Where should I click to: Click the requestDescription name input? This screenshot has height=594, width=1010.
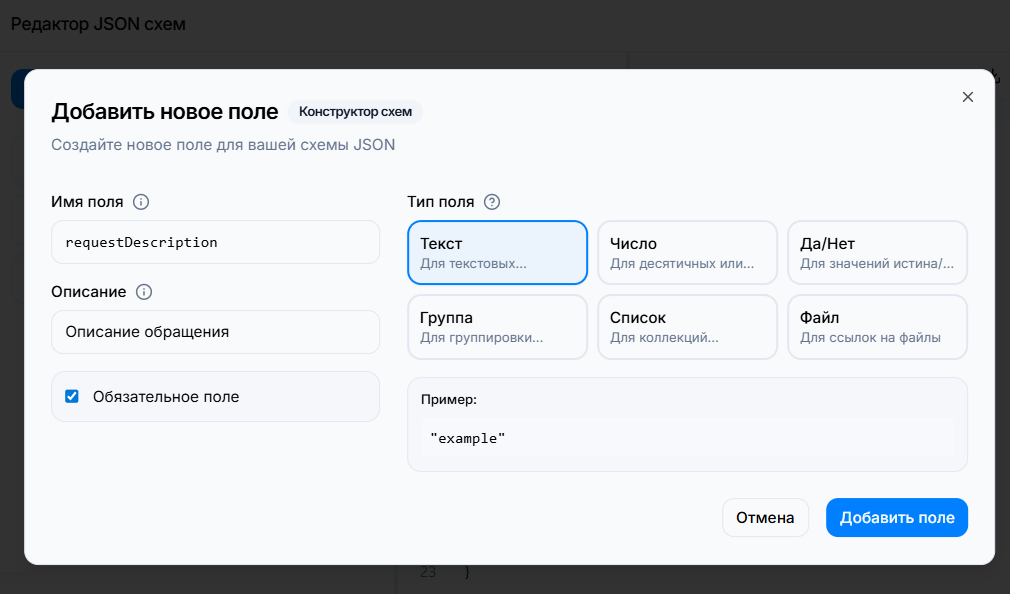click(x=215, y=242)
